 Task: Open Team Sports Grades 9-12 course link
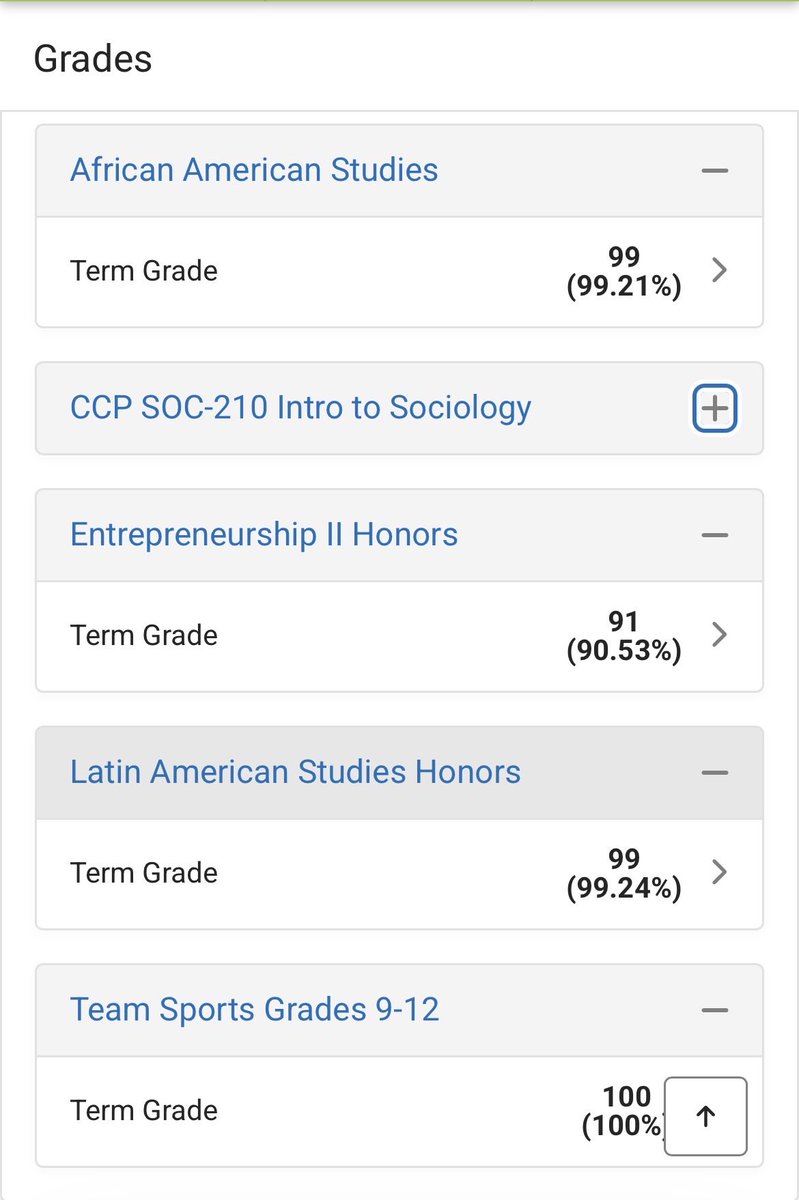[255, 1010]
